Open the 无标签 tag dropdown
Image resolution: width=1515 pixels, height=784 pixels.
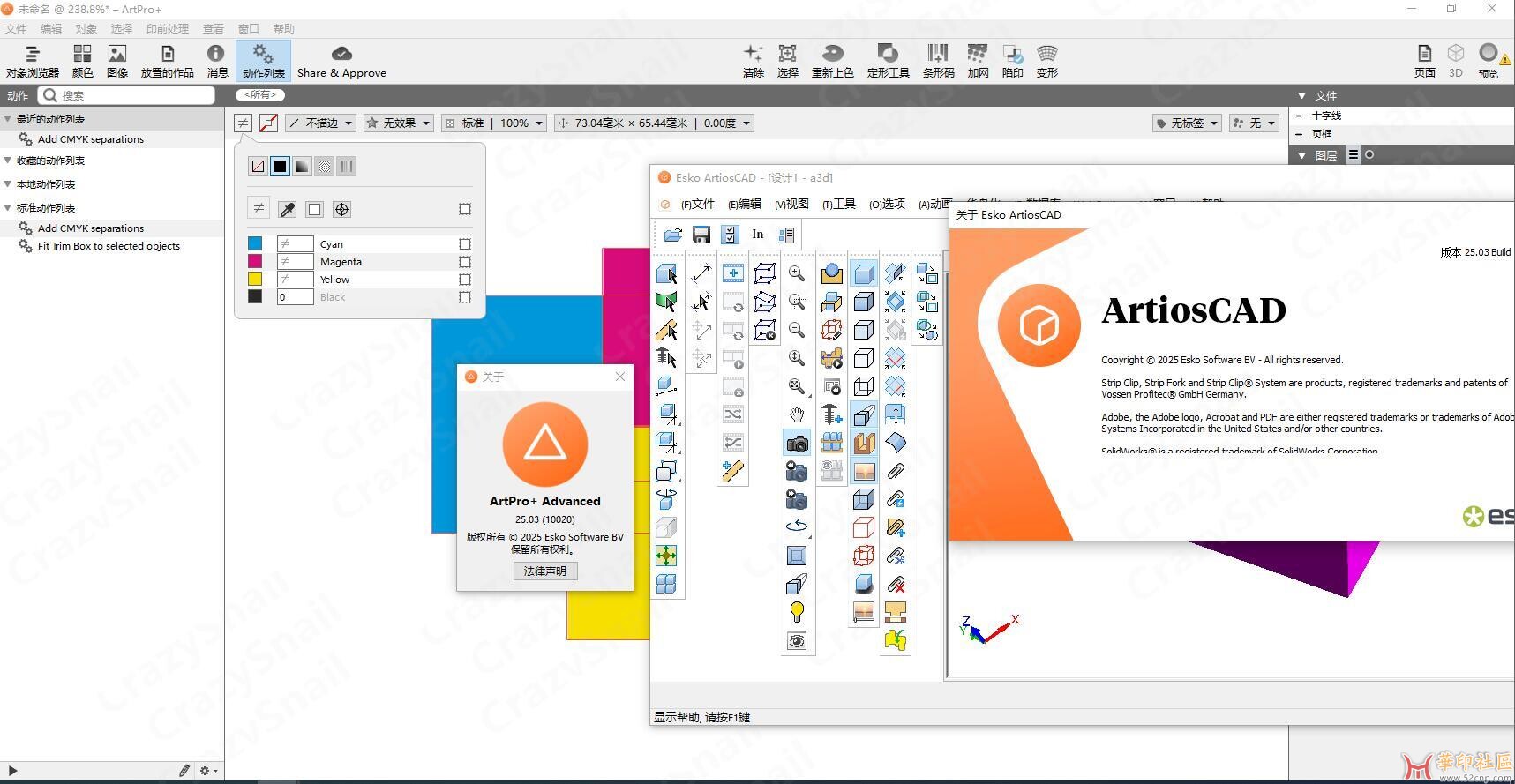tap(1187, 123)
